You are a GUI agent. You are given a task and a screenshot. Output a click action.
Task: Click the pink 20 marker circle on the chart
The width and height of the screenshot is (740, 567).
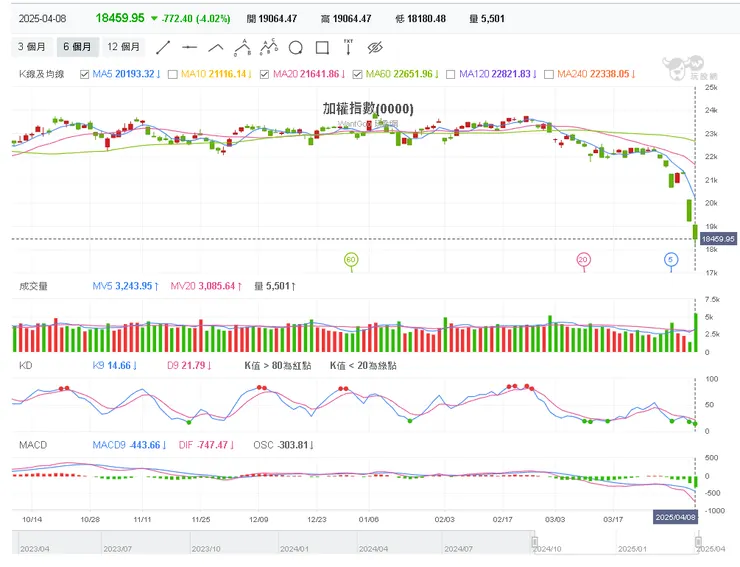click(x=584, y=259)
